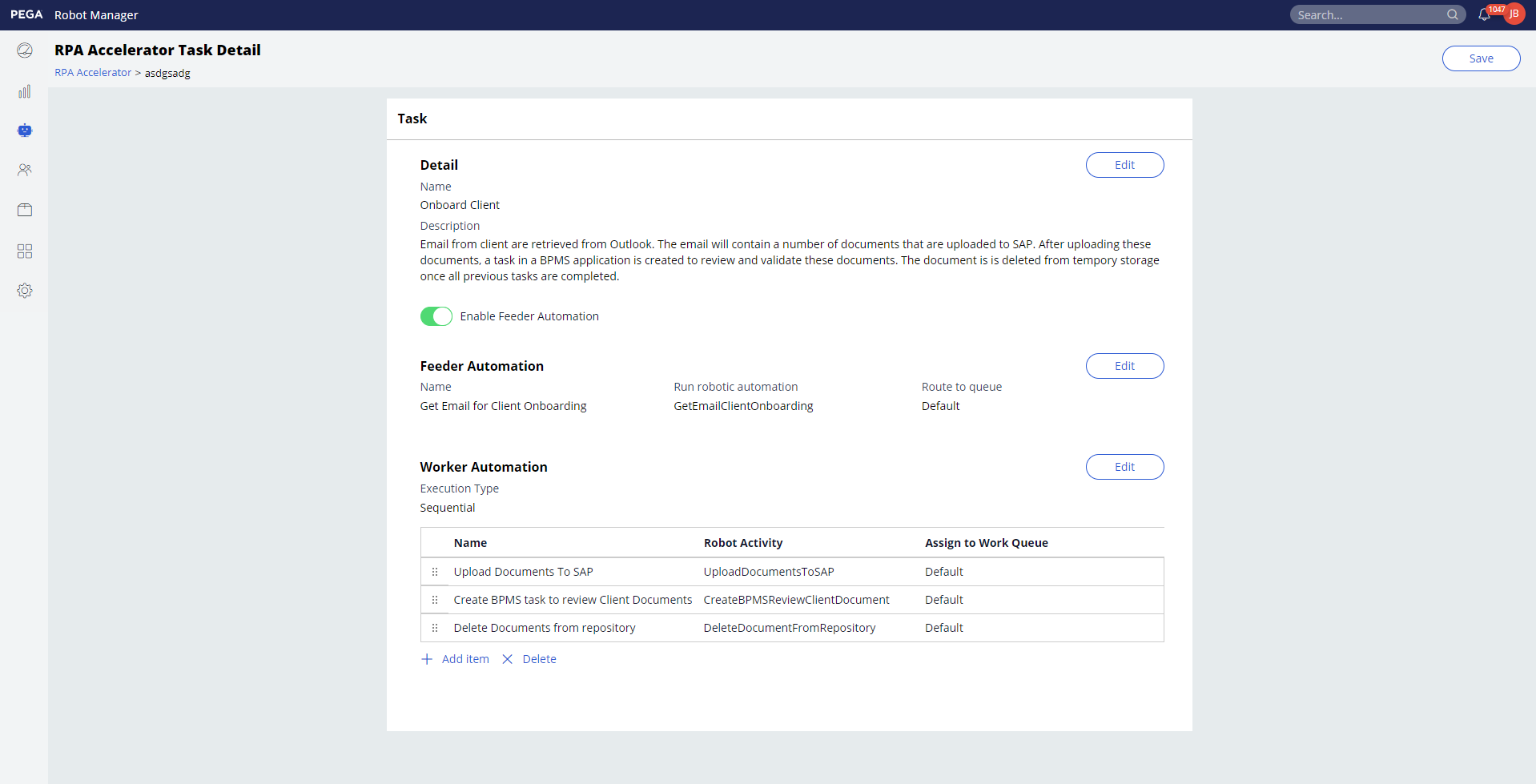The height and width of the screenshot is (784, 1536).
Task: Click the CreateBPMSReviewClientDocument activity cell
Action: [797, 600]
